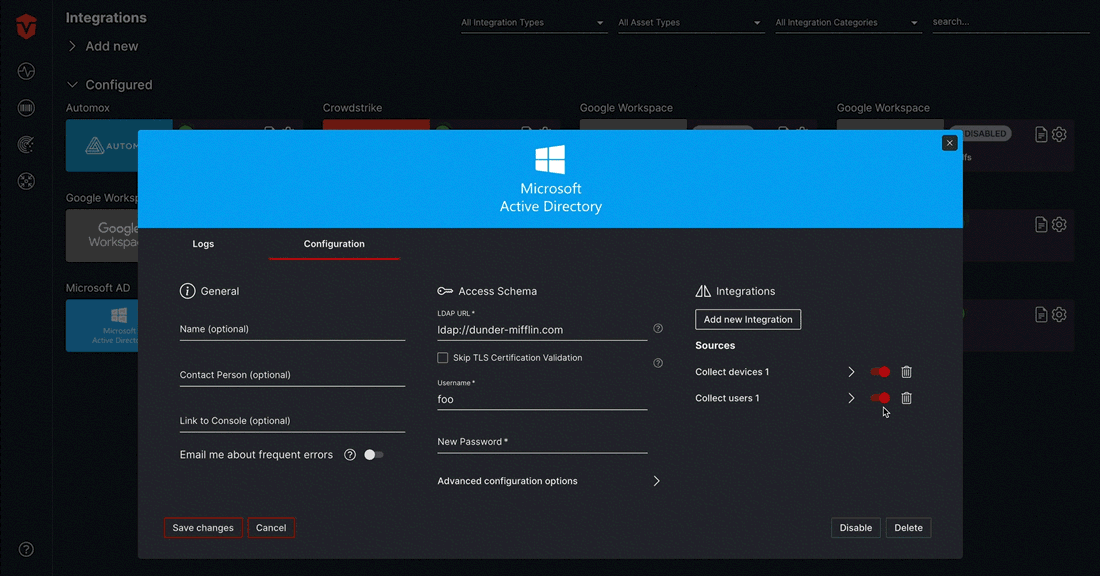The width and height of the screenshot is (1100, 576).
Task: Click the Sources heading
Action: 715,346
